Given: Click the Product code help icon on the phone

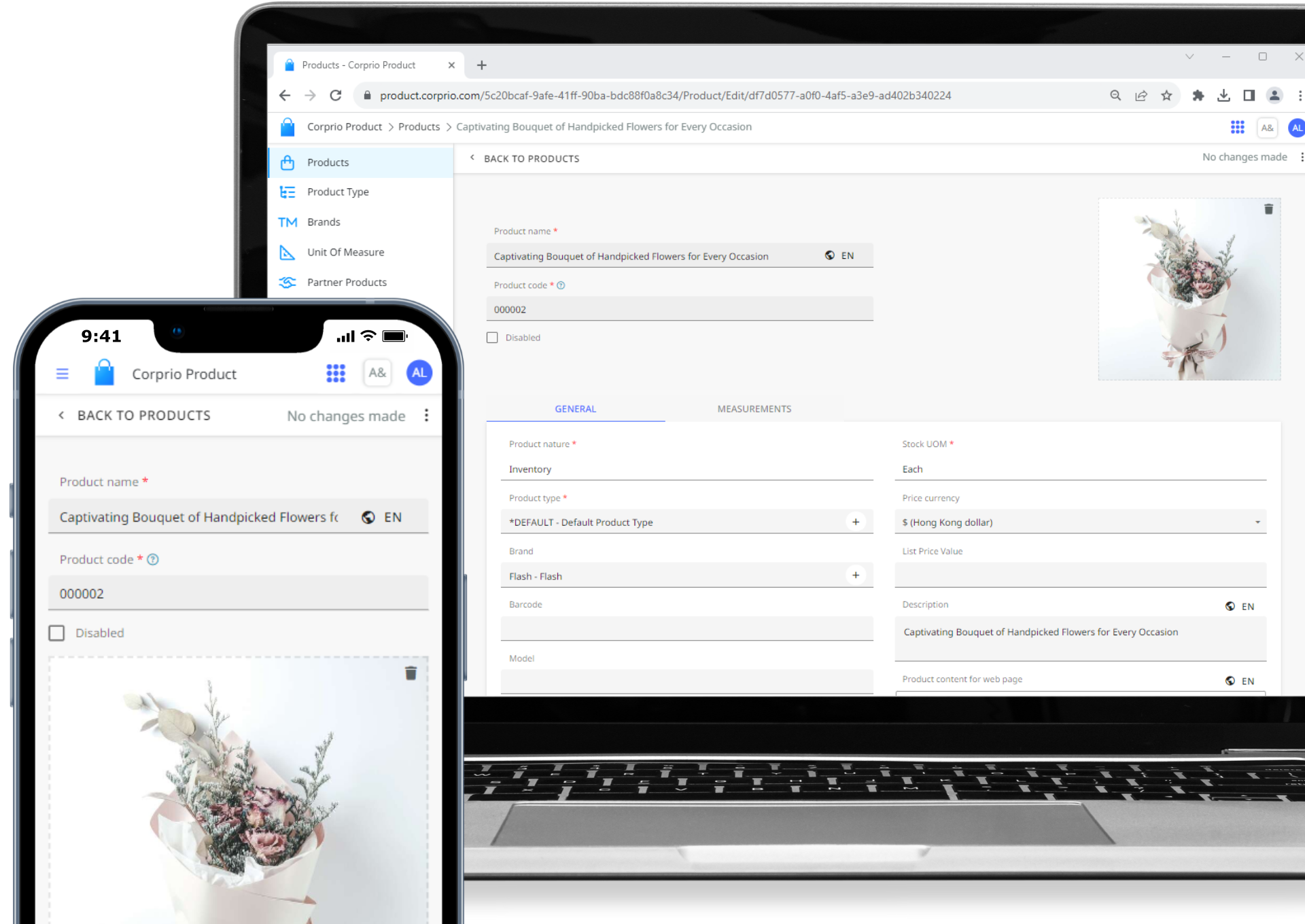Looking at the screenshot, I should point(153,559).
